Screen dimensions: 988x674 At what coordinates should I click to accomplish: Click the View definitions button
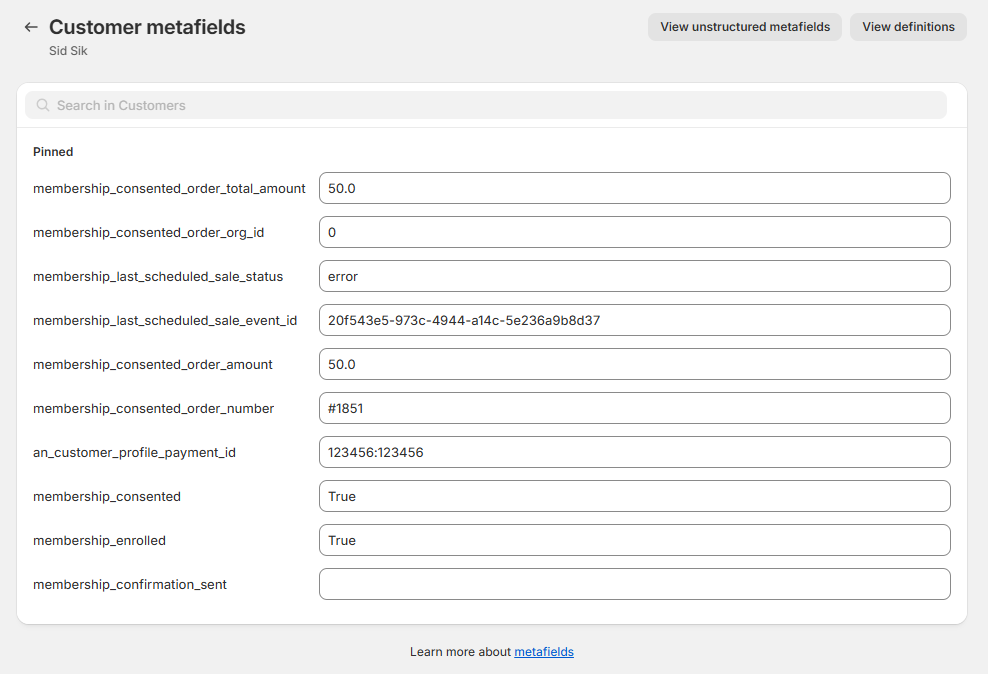[x=908, y=27]
